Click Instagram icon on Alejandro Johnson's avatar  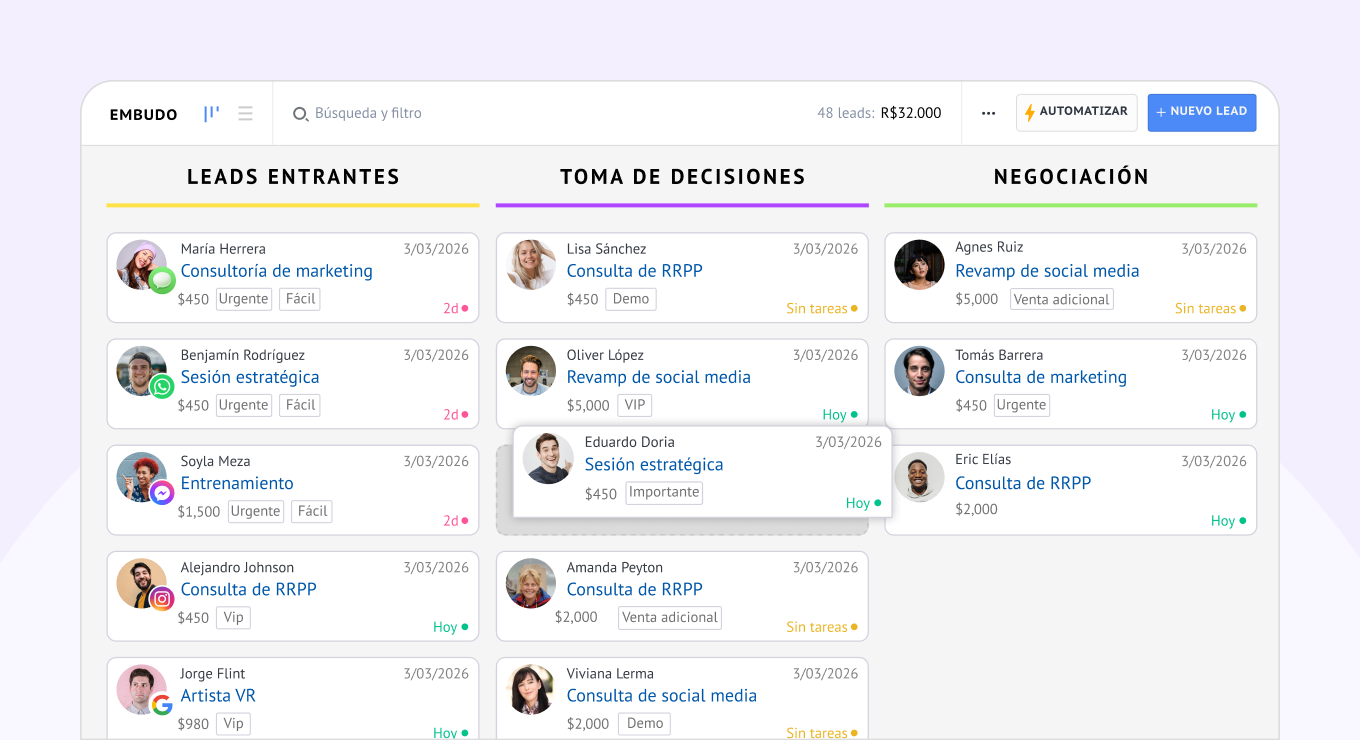click(x=162, y=599)
